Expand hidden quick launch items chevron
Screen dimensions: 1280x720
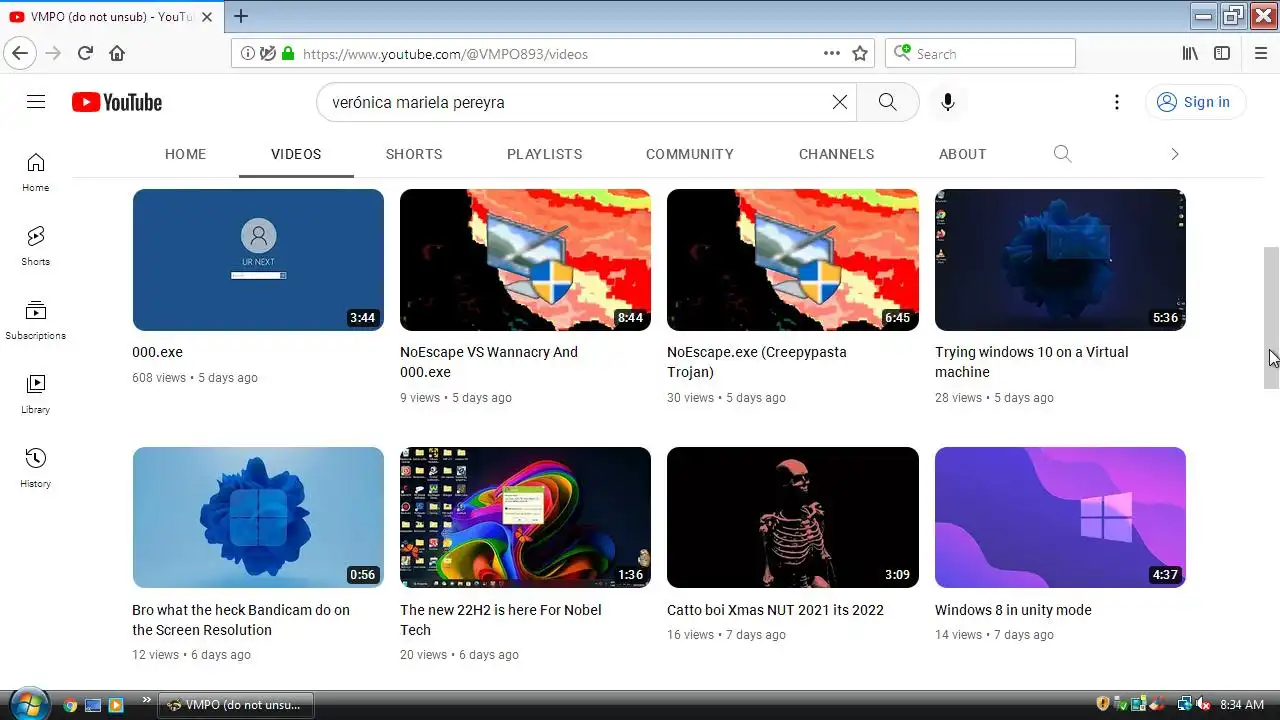[x=147, y=700]
